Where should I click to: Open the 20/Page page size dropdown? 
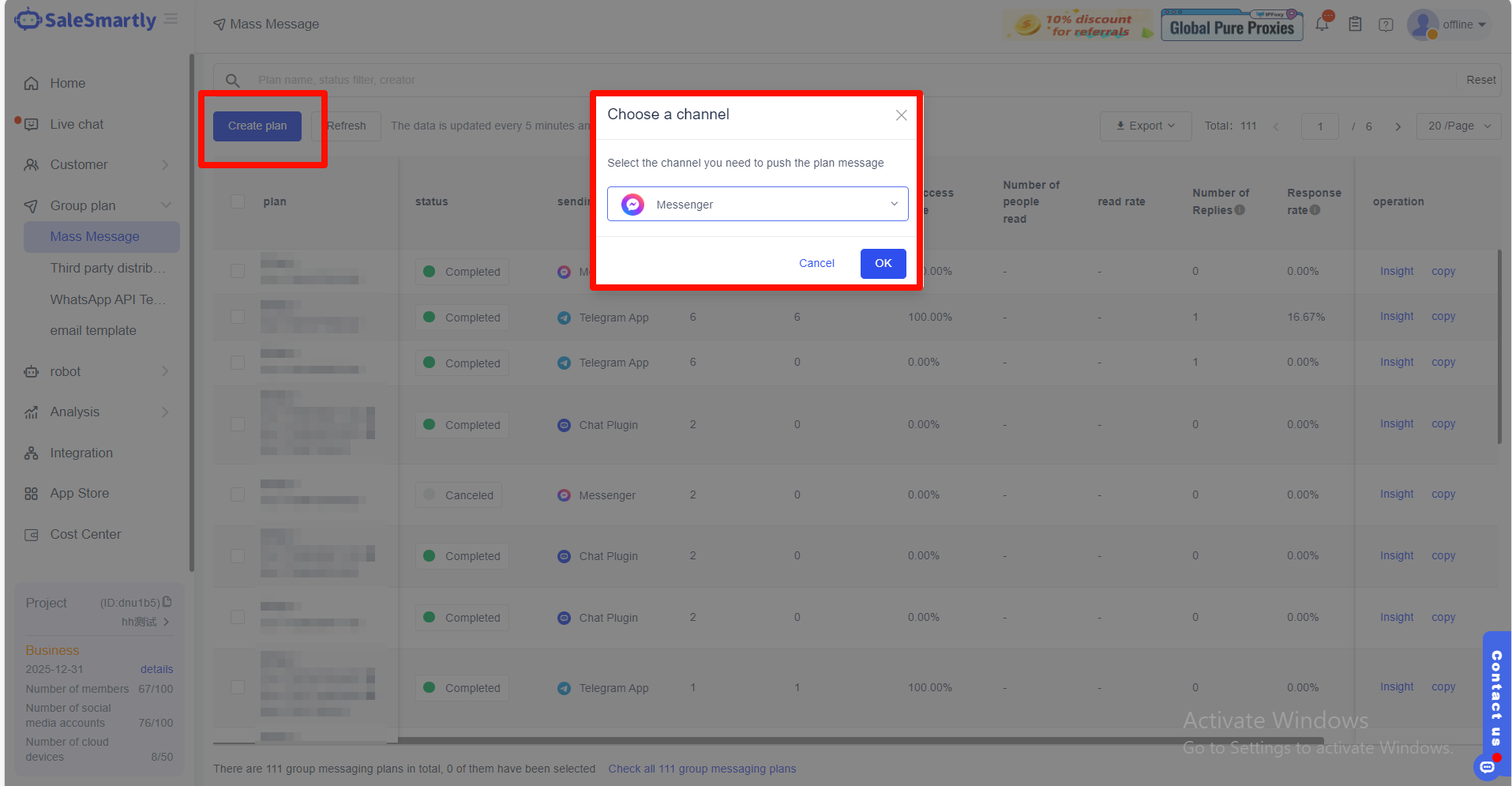coord(1458,126)
